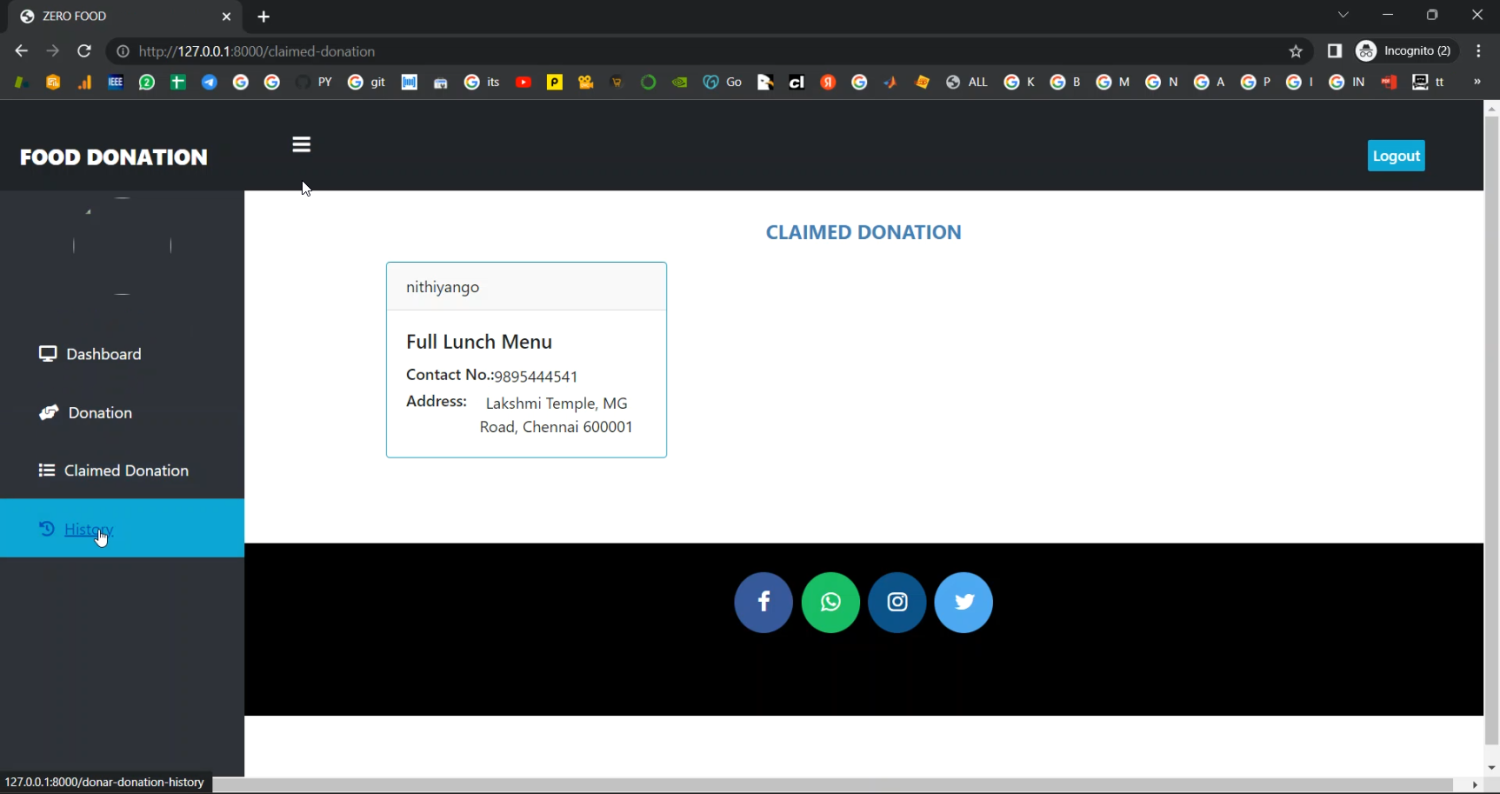Click the Logout button
Viewport: 1500px width, 794px height.
click(x=1396, y=156)
